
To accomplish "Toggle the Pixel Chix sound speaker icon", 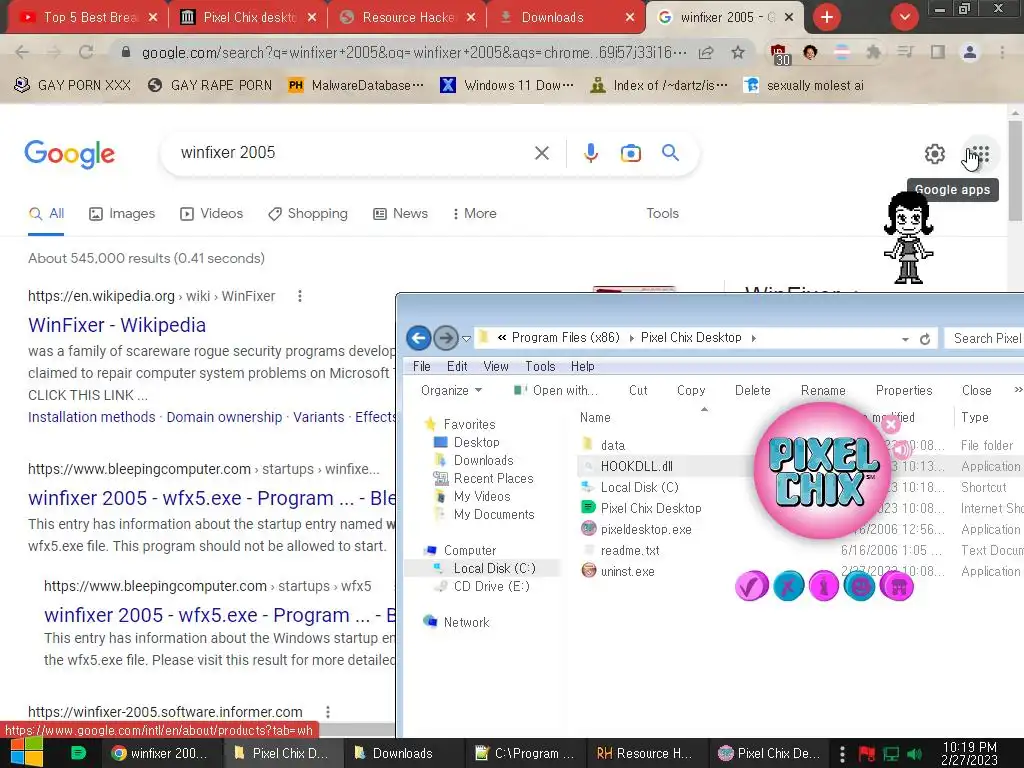I will 901,449.
